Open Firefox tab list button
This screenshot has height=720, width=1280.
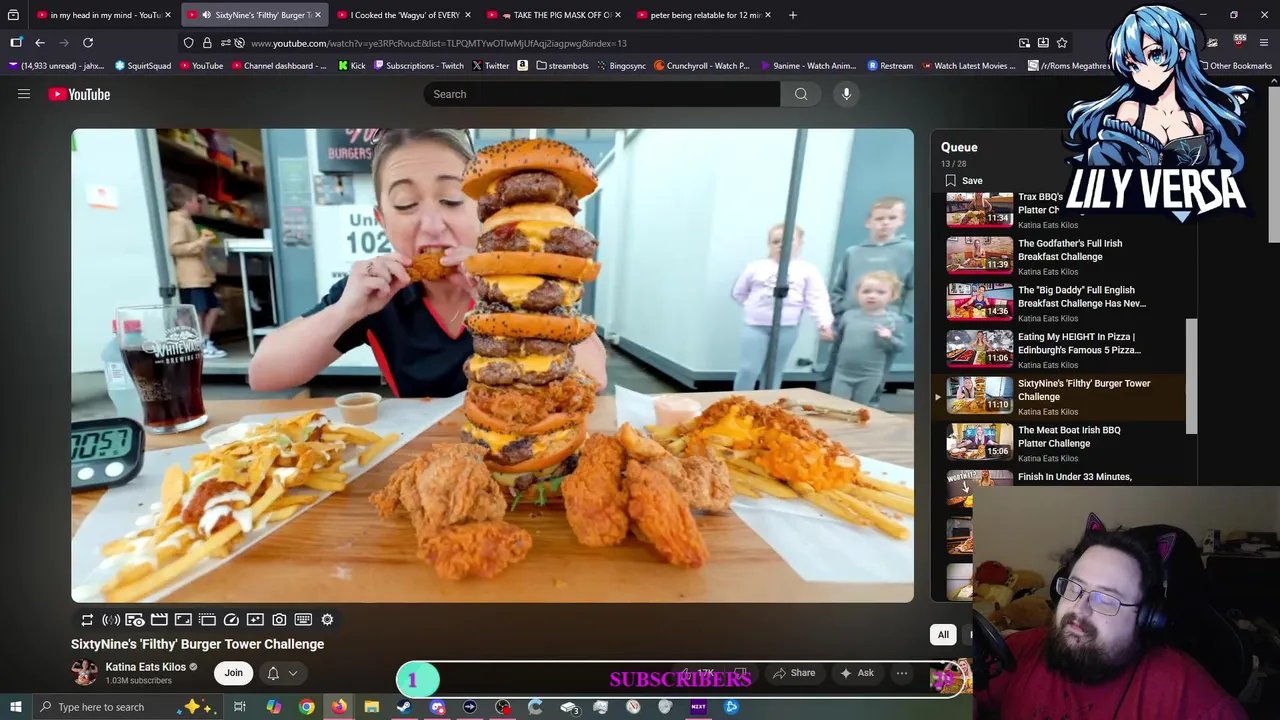click(13, 15)
